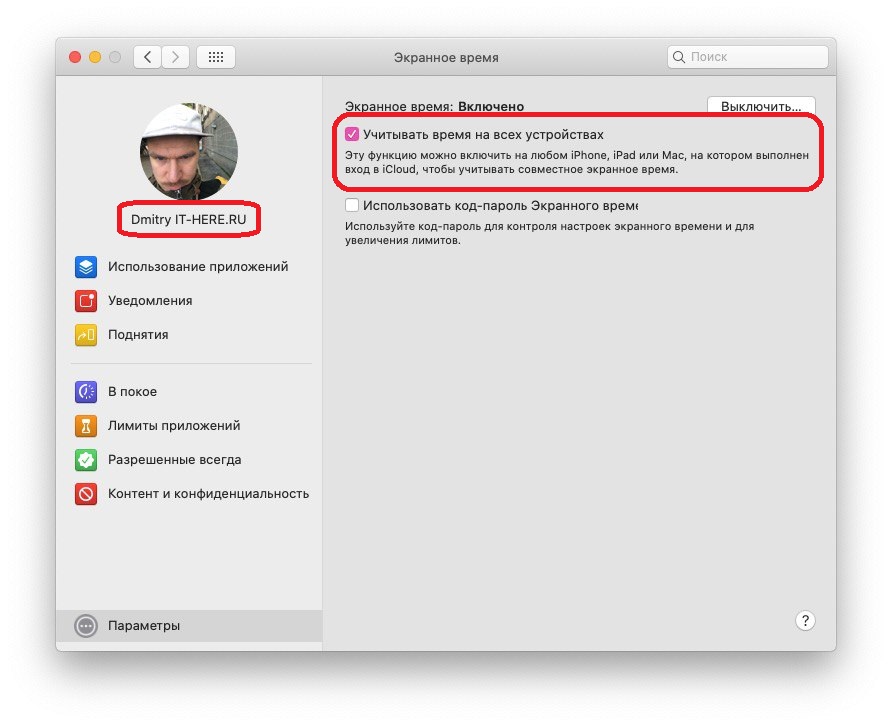Go forward with the right chevron
The image size is (892, 725).
click(175, 57)
